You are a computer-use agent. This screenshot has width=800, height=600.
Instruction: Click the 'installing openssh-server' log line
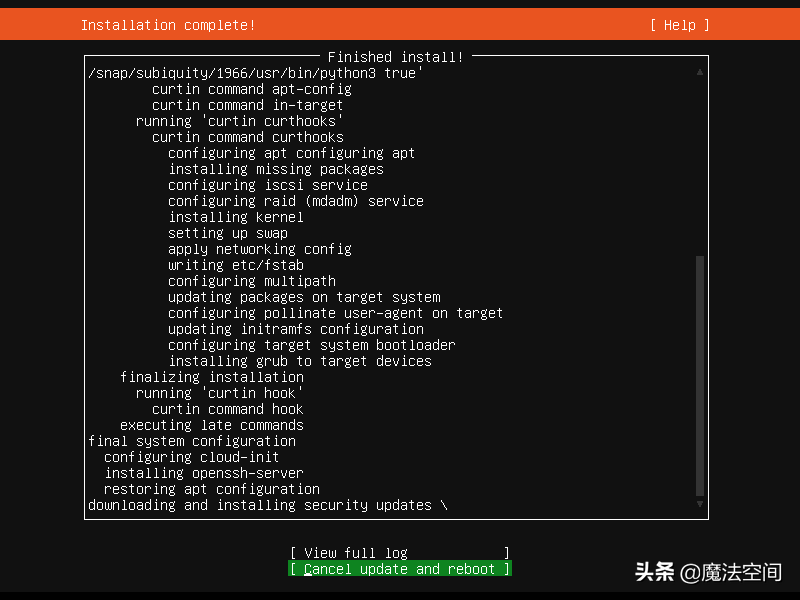pos(204,473)
